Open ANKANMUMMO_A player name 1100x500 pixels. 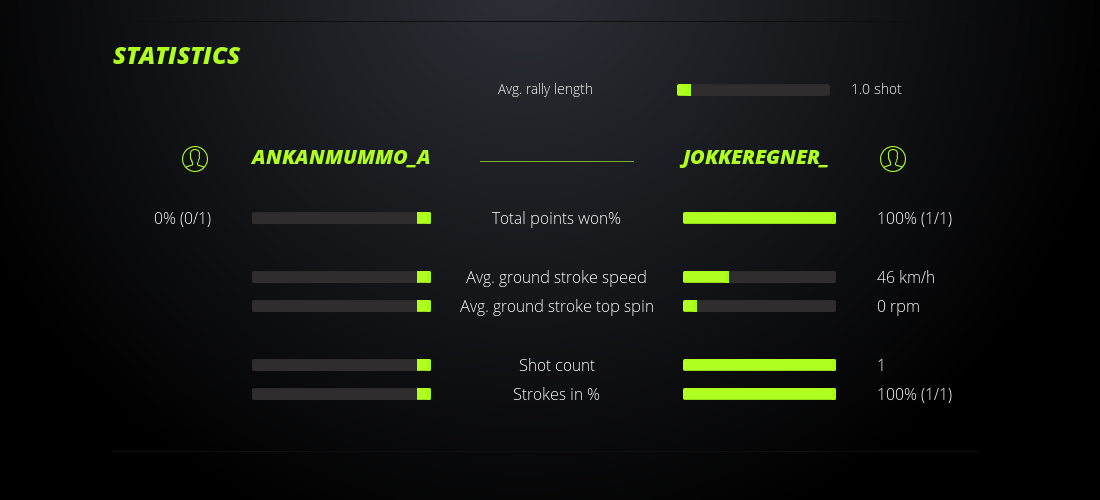coord(341,158)
